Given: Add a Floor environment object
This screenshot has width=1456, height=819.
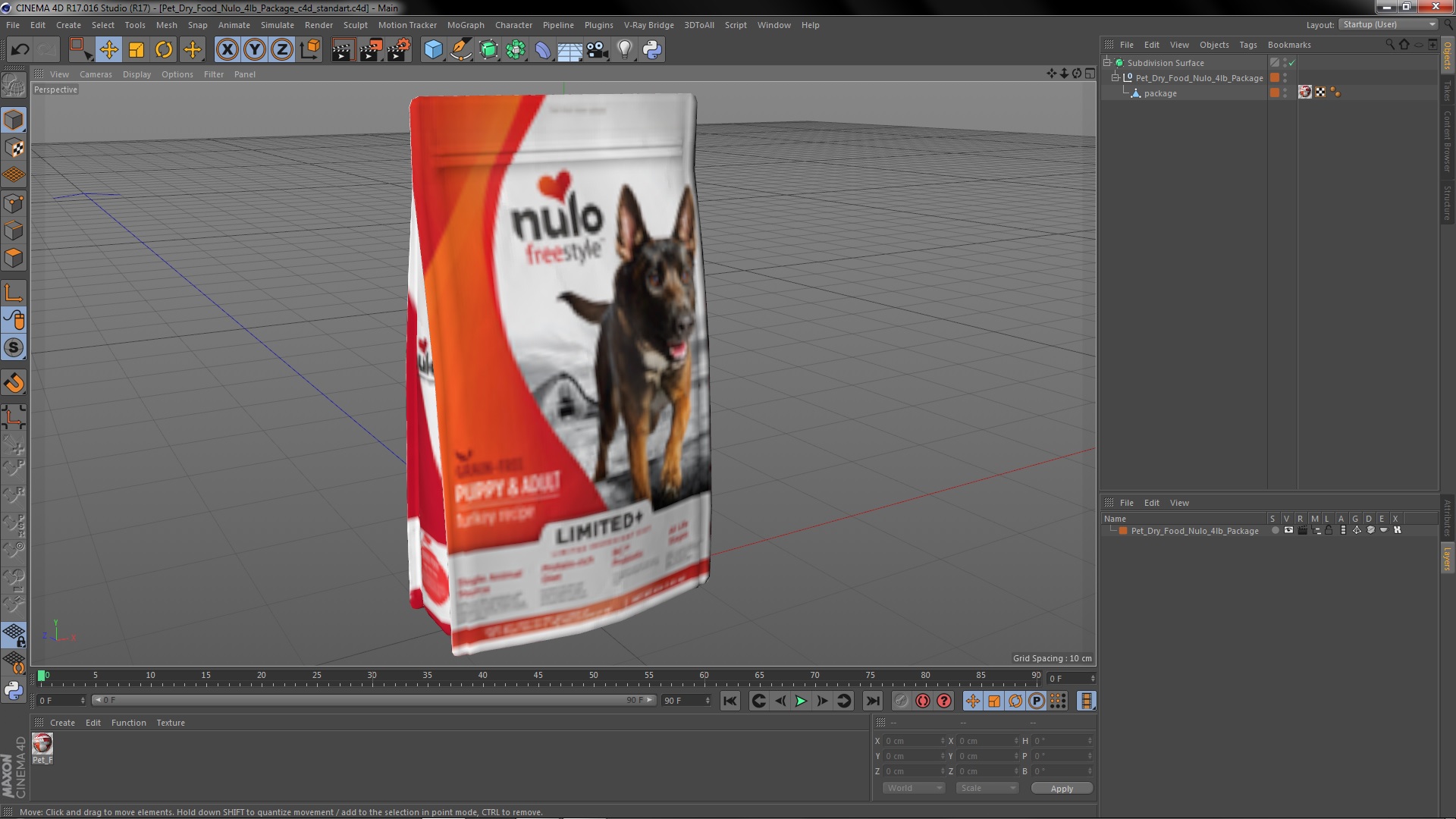Looking at the screenshot, I should click(x=570, y=50).
